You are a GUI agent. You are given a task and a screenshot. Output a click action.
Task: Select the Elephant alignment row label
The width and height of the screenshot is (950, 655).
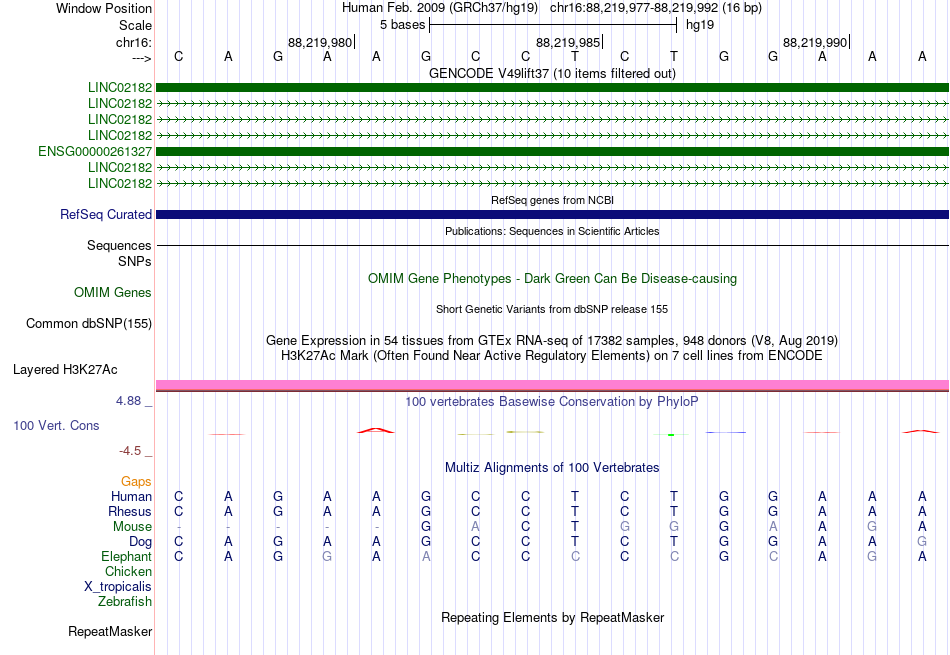pos(127,557)
